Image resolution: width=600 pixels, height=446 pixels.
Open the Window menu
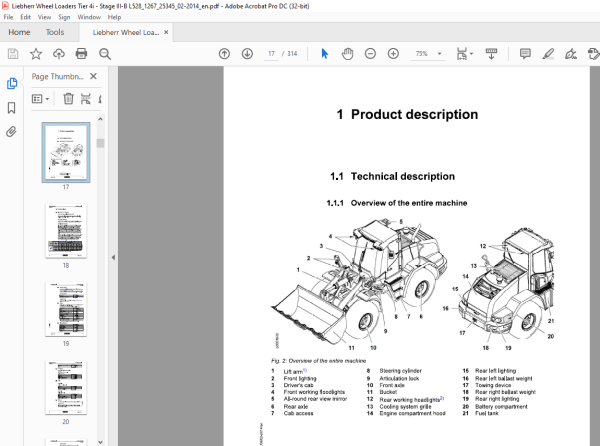pyautogui.click(x=89, y=17)
